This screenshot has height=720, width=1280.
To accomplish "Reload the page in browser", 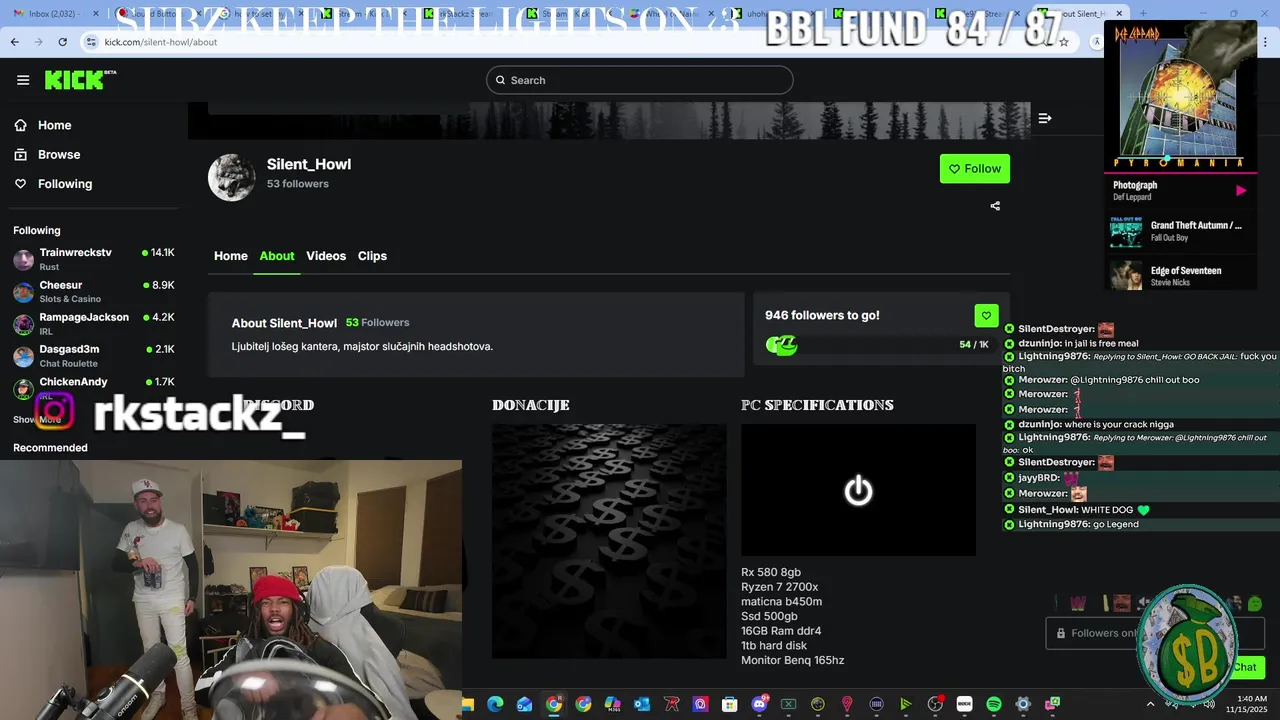I will pos(62,42).
